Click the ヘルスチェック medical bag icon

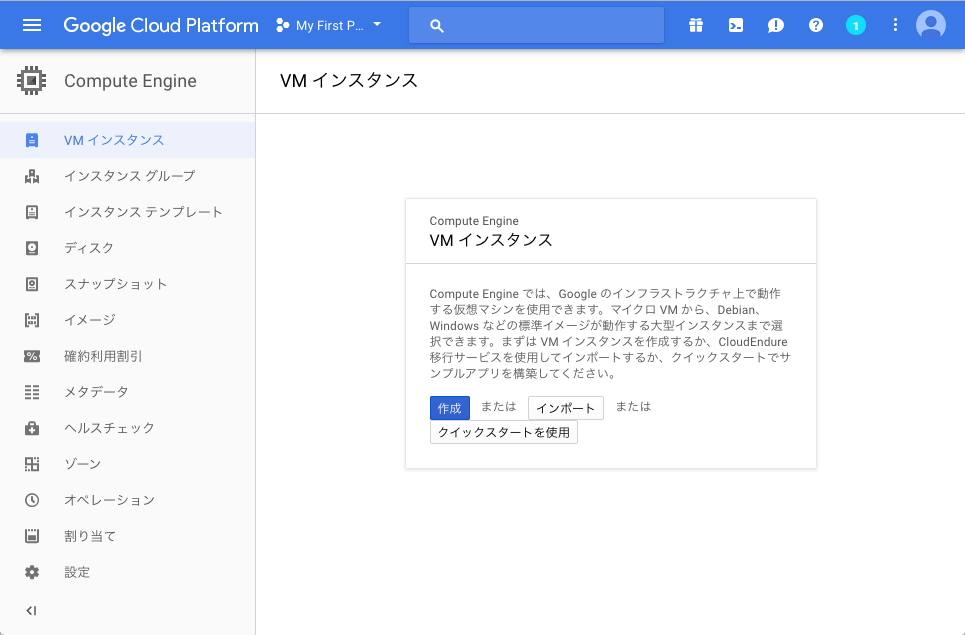click(x=31, y=428)
